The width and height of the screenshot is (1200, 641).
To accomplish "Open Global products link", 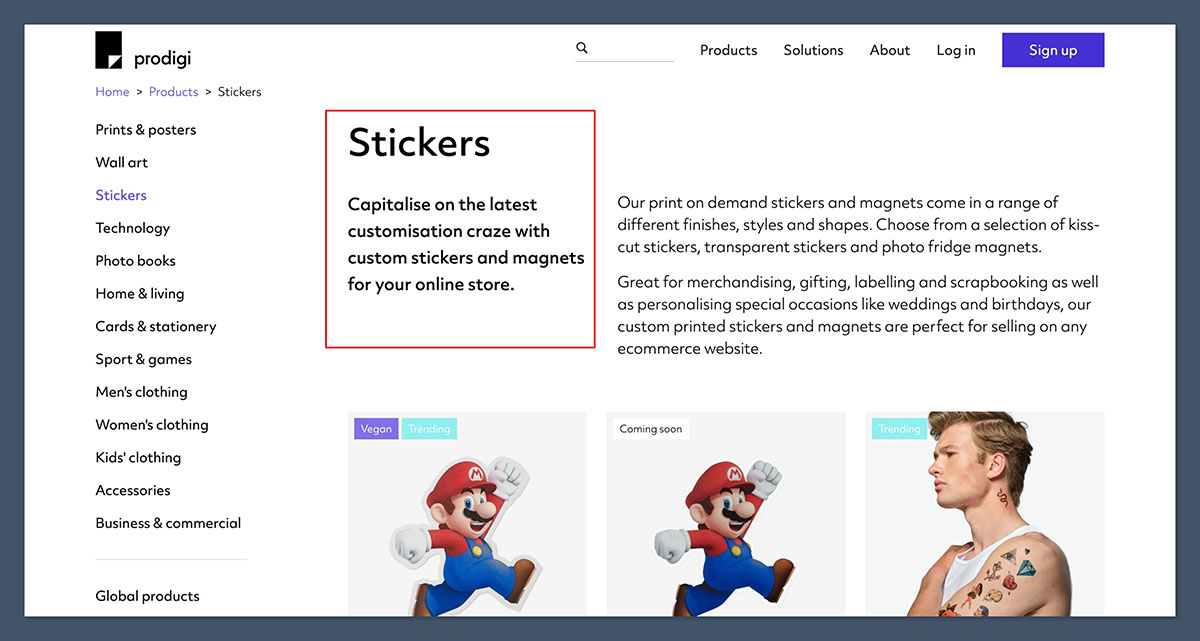I will (x=147, y=596).
